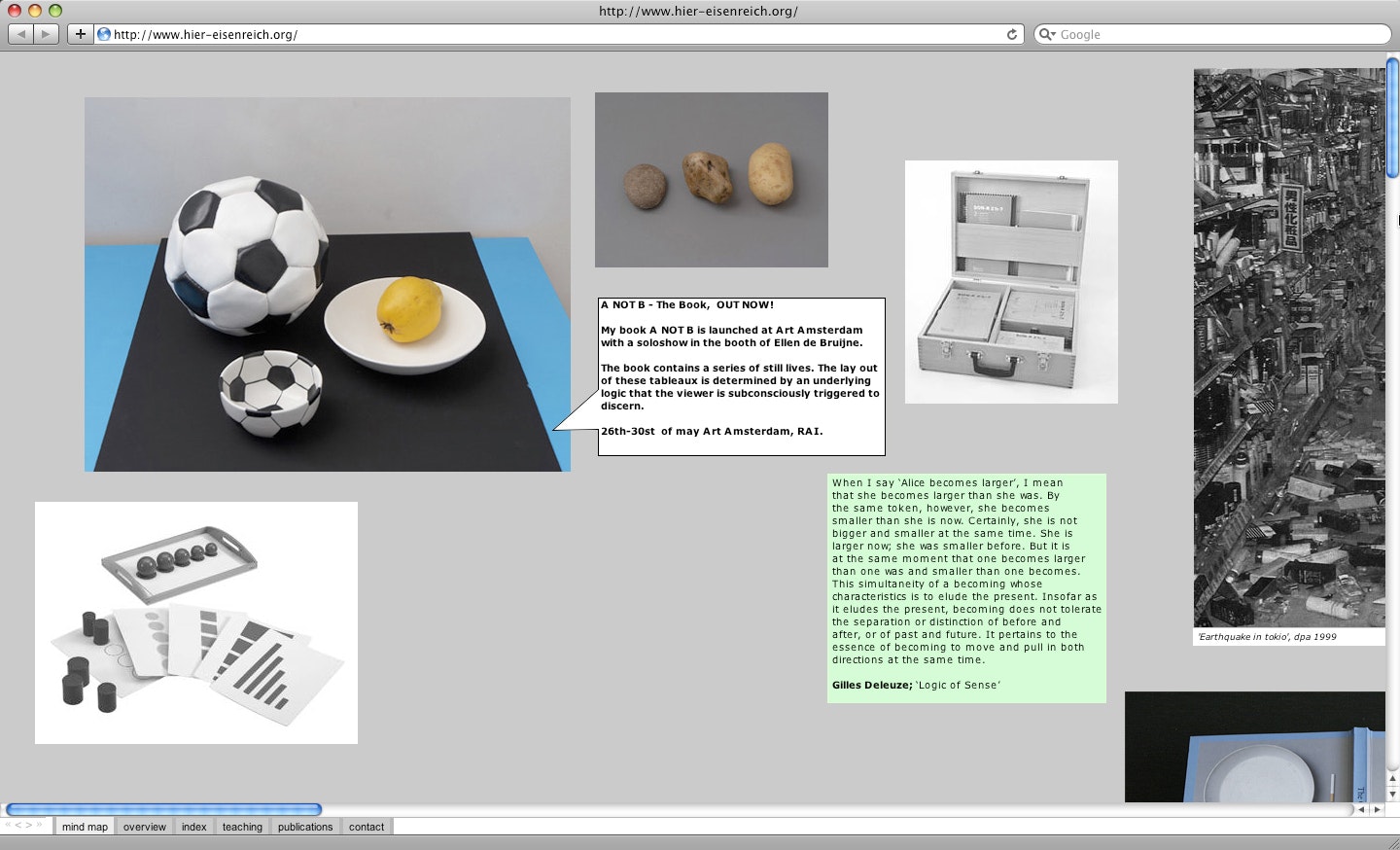Click the scroll-left arrow of horizontal scrollbar
Screen dimensions: 1400x850
(1362, 809)
